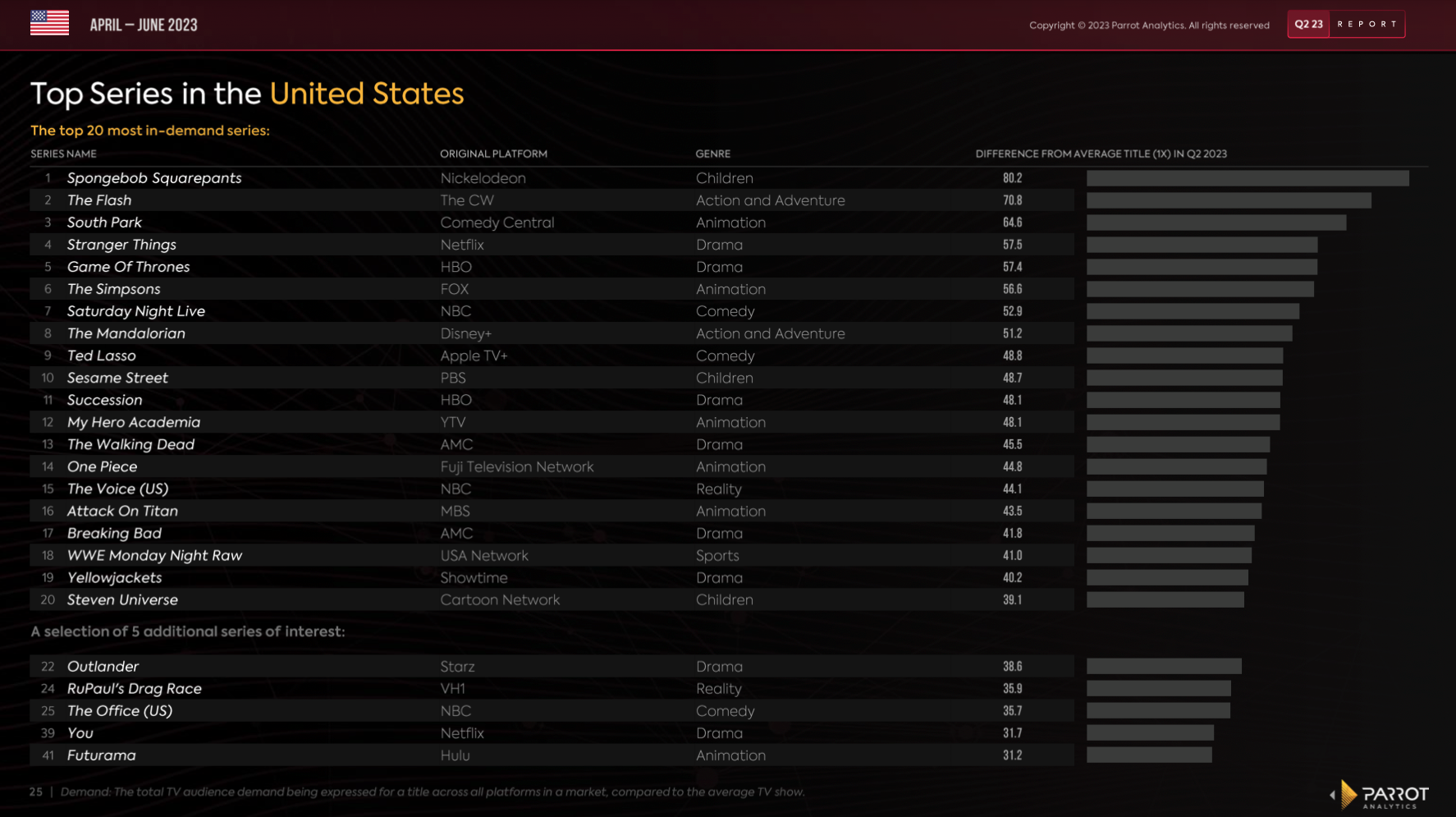Click the REPORT label in header
This screenshot has width=1456, height=817.
click(x=1367, y=25)
